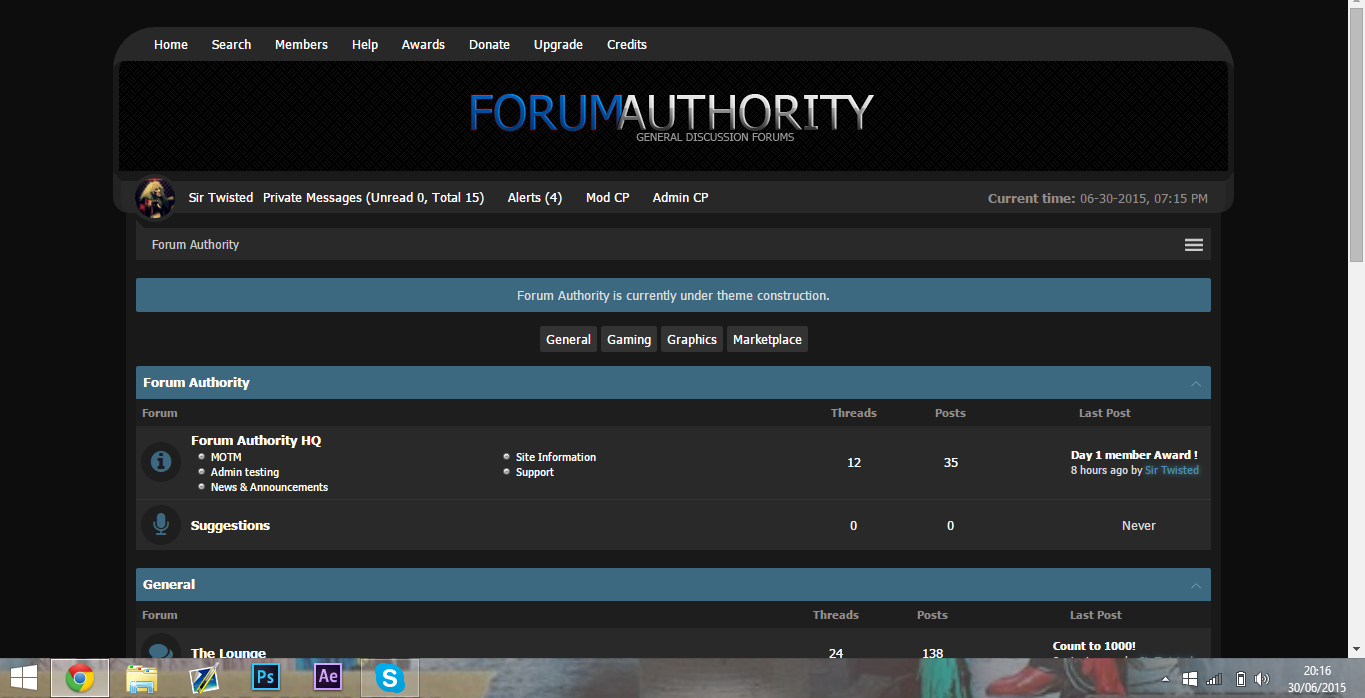Open the Suggestions forum
The image size is (1365, 698).
coord(230,525)
